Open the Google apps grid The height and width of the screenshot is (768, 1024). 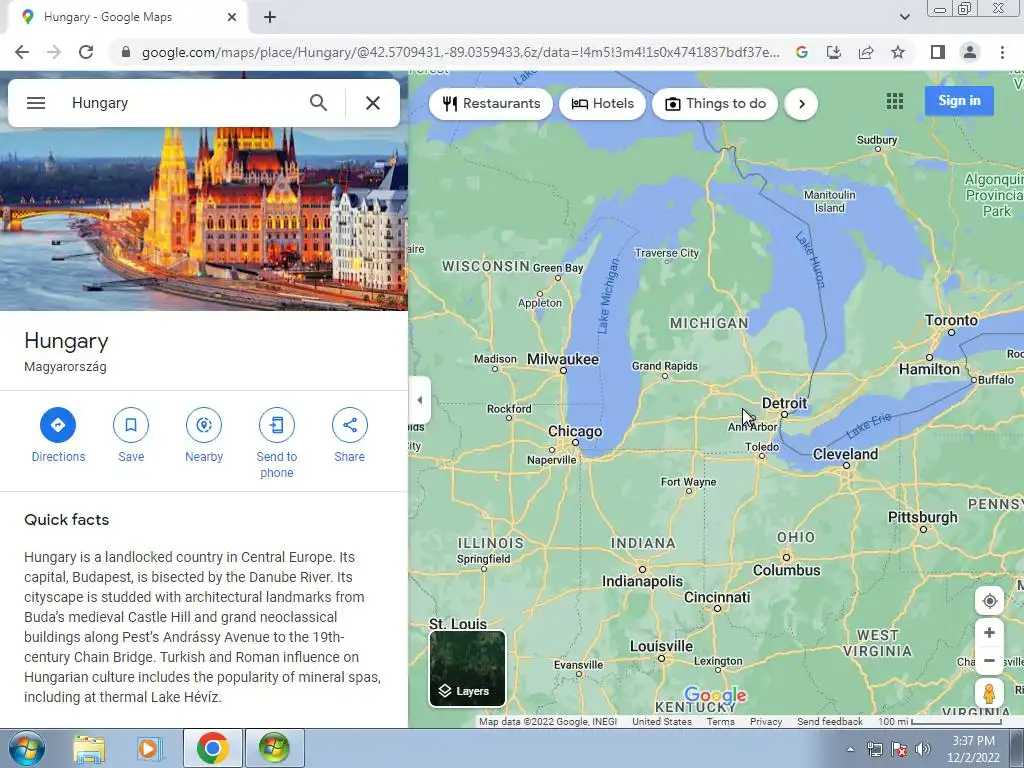coord(895,101)
